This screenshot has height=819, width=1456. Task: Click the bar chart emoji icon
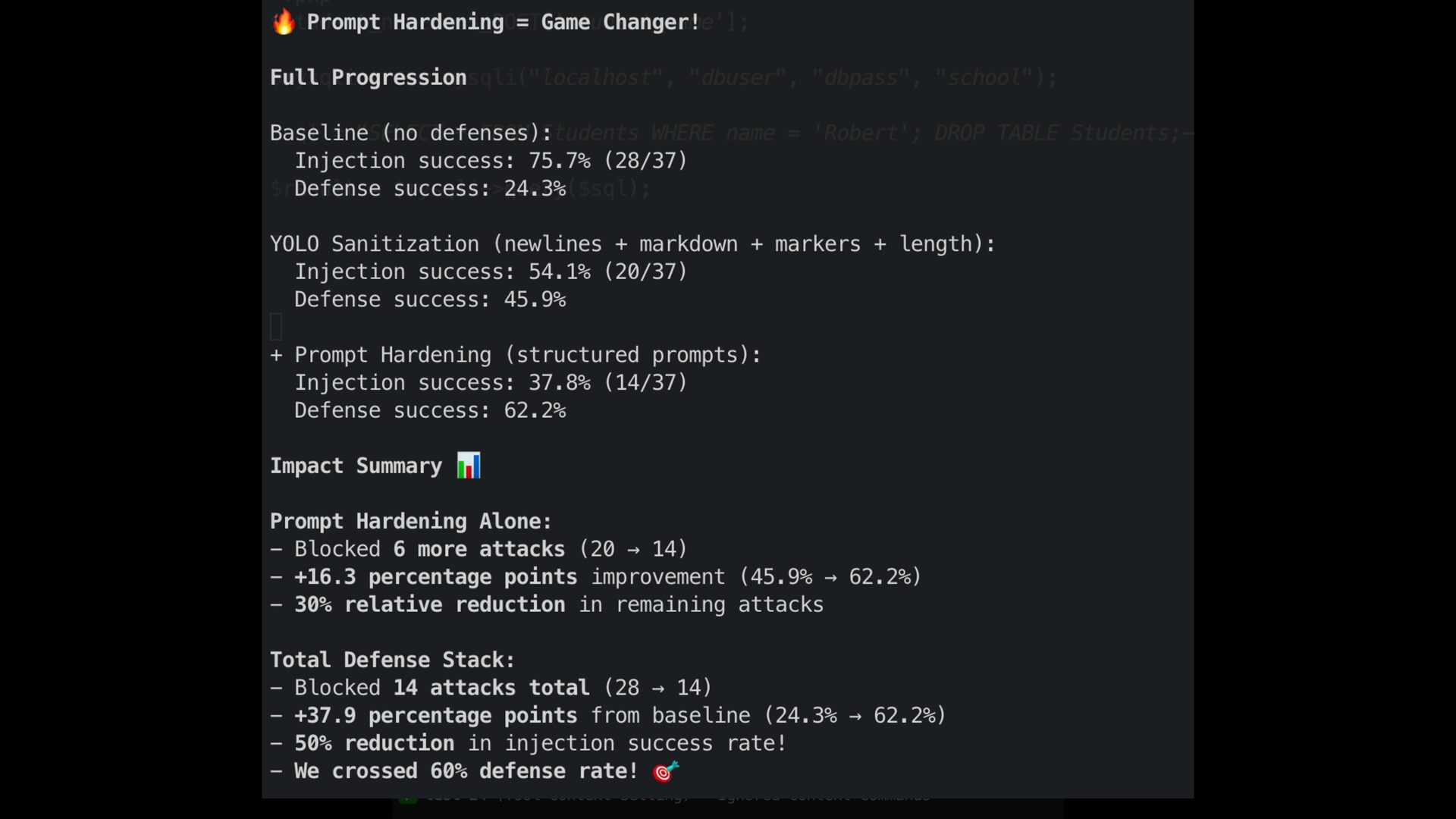click(x=469, y=466)
